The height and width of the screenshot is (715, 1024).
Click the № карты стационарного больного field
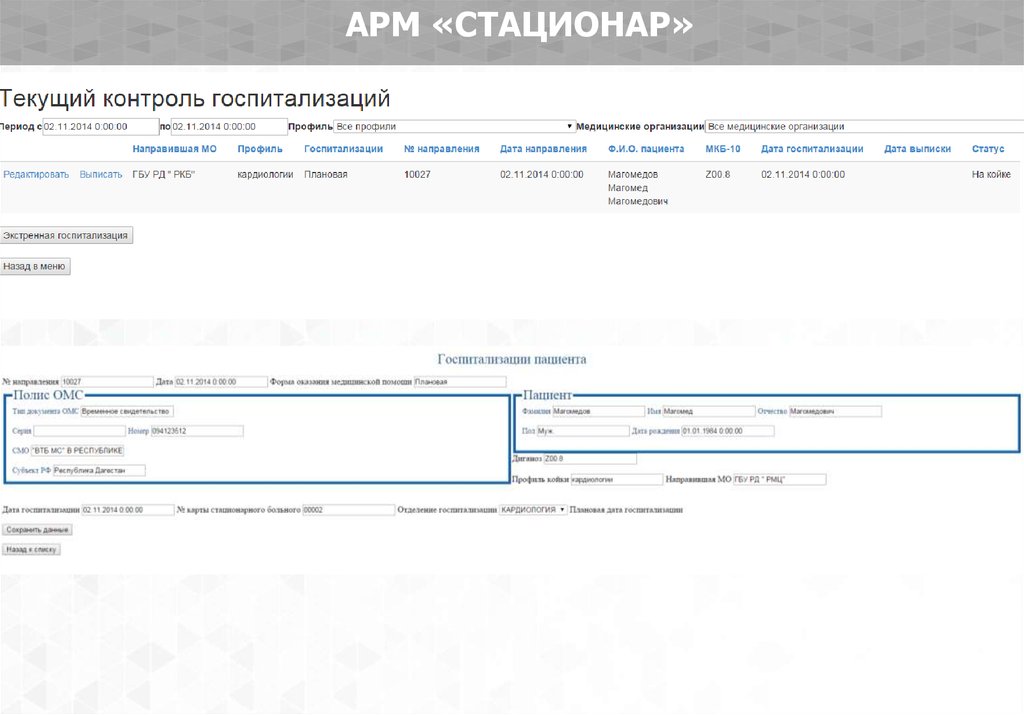pos(348,509)
